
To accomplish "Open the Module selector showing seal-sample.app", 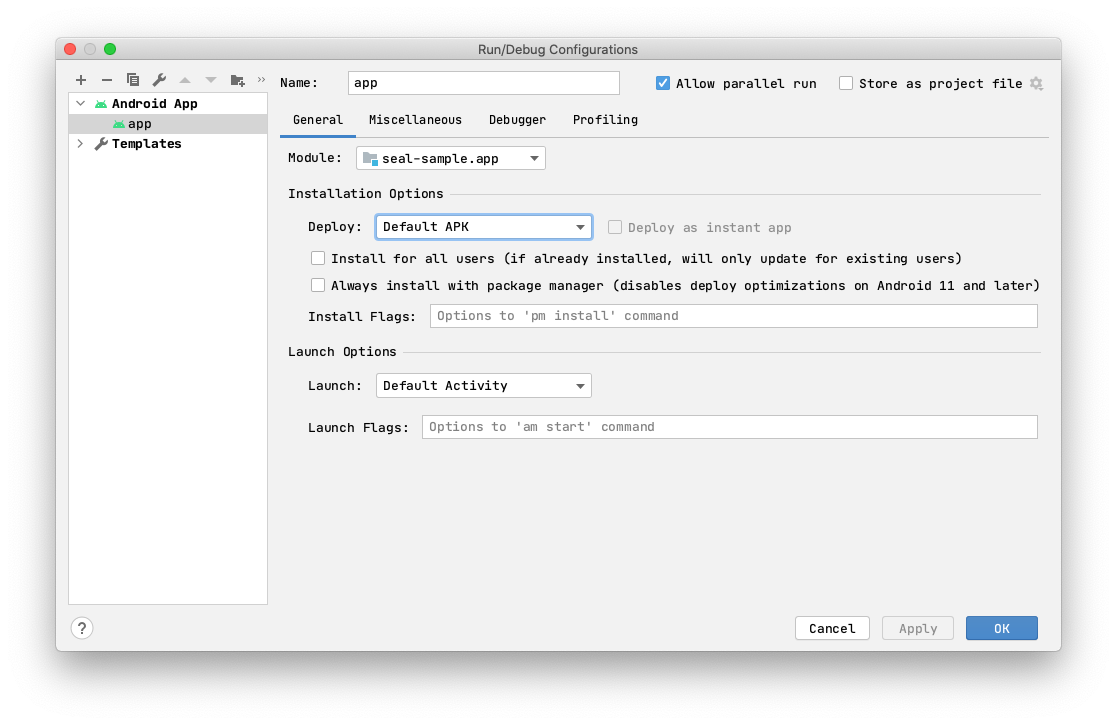I will [449, 157].
